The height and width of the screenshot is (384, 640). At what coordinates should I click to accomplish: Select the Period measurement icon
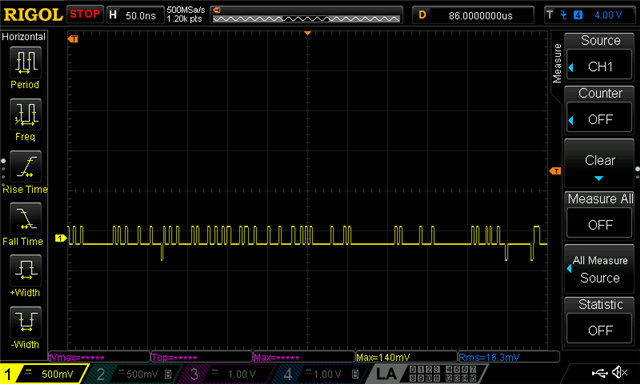25,62
